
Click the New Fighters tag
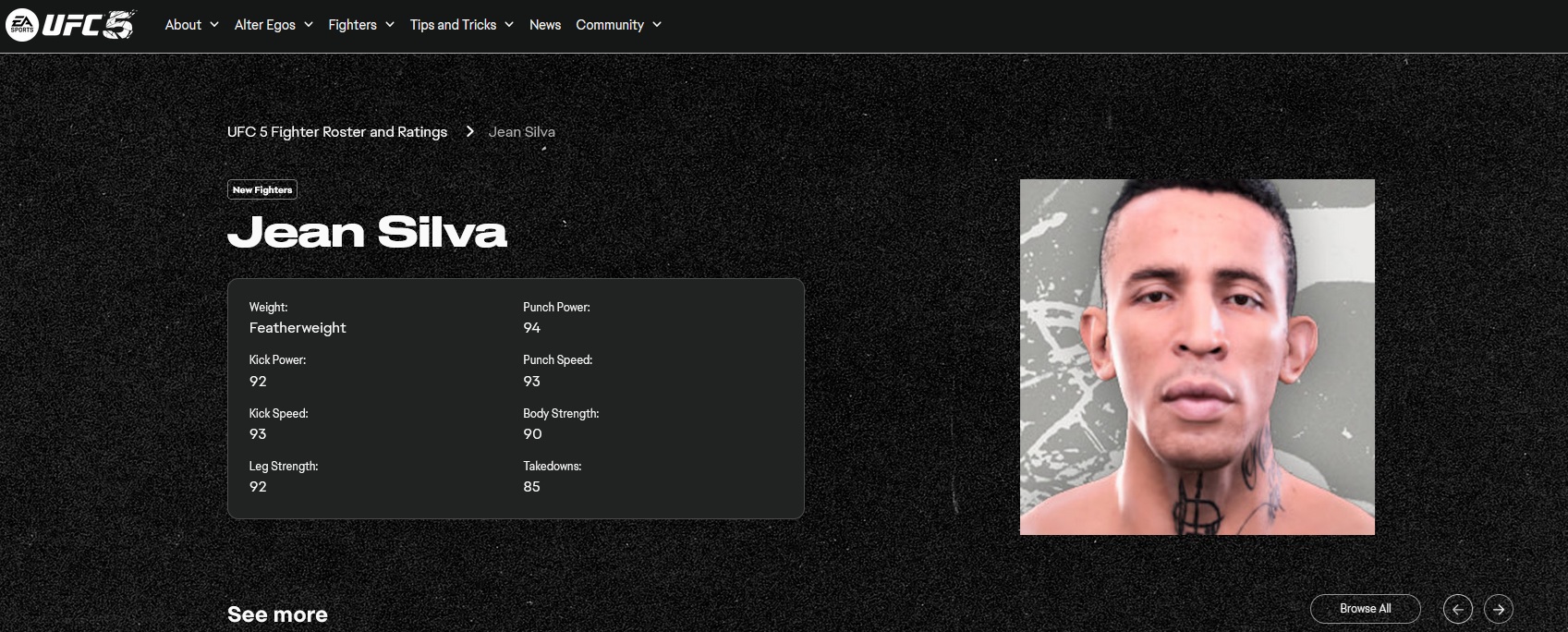(262, 189)
